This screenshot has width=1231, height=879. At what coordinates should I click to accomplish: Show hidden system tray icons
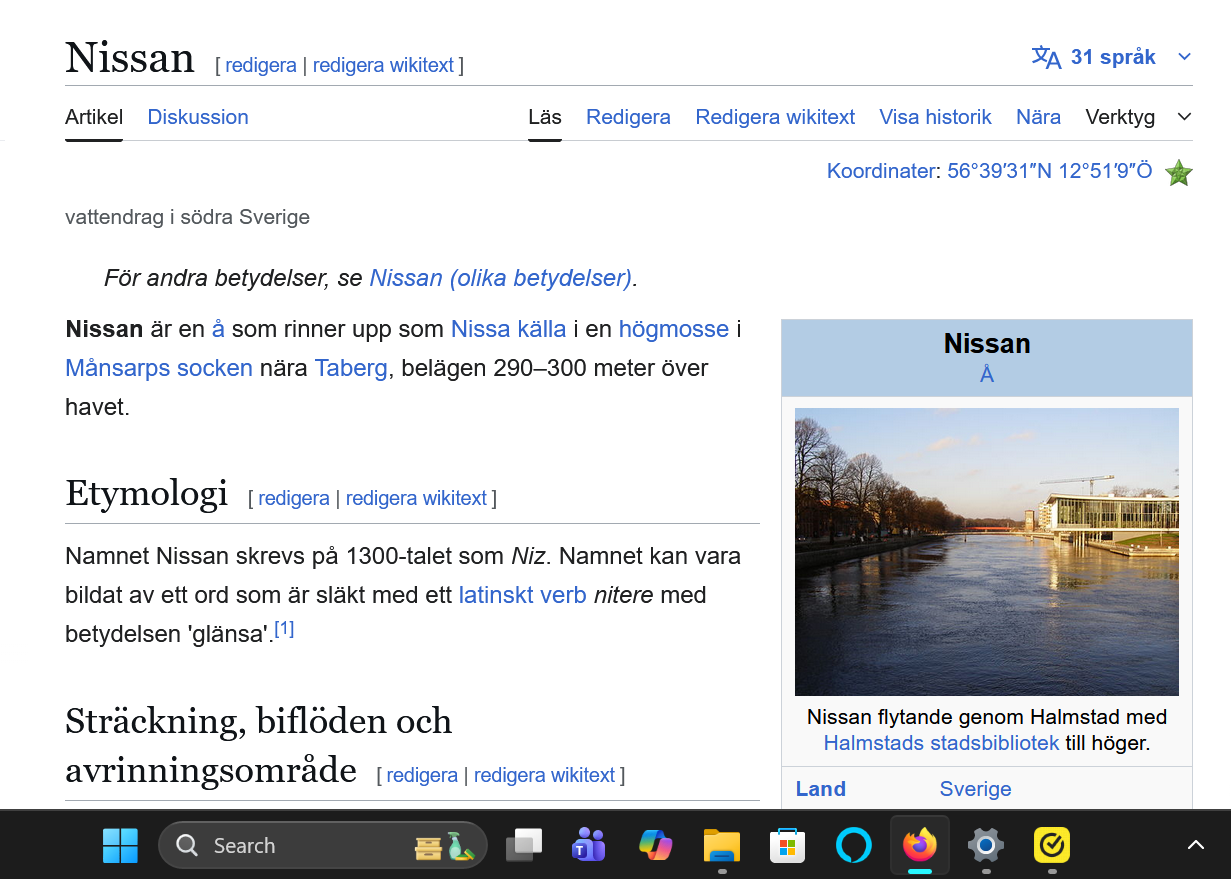pos(1196,846)
